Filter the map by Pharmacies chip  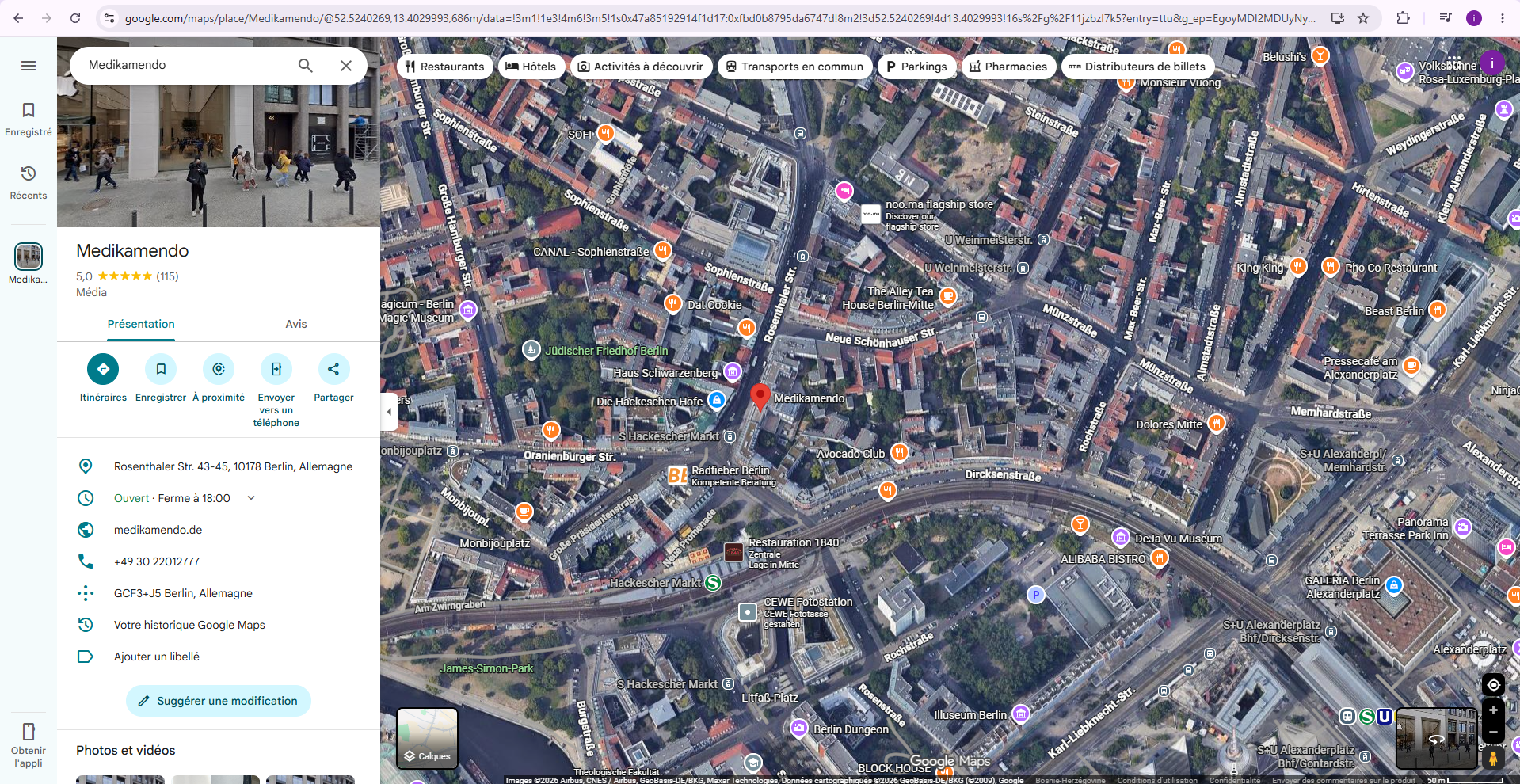click(x=1008, y=67)
